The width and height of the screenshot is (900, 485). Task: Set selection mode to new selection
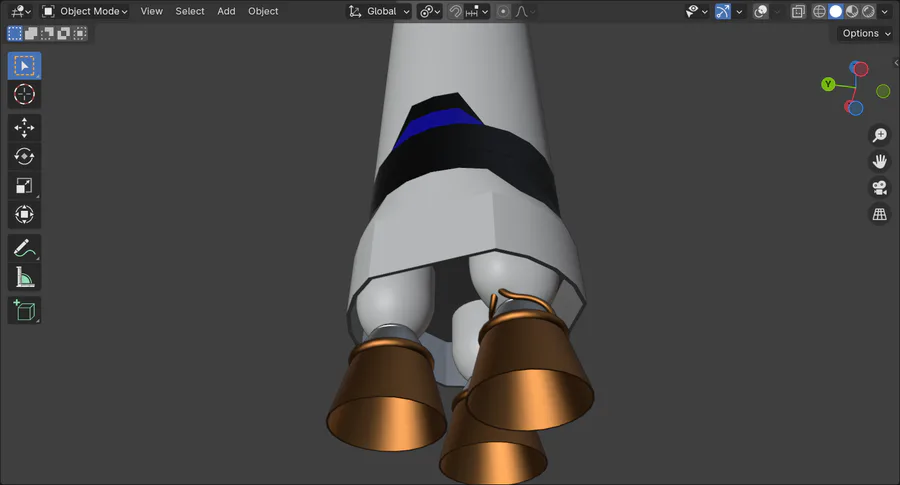(15, 33)
